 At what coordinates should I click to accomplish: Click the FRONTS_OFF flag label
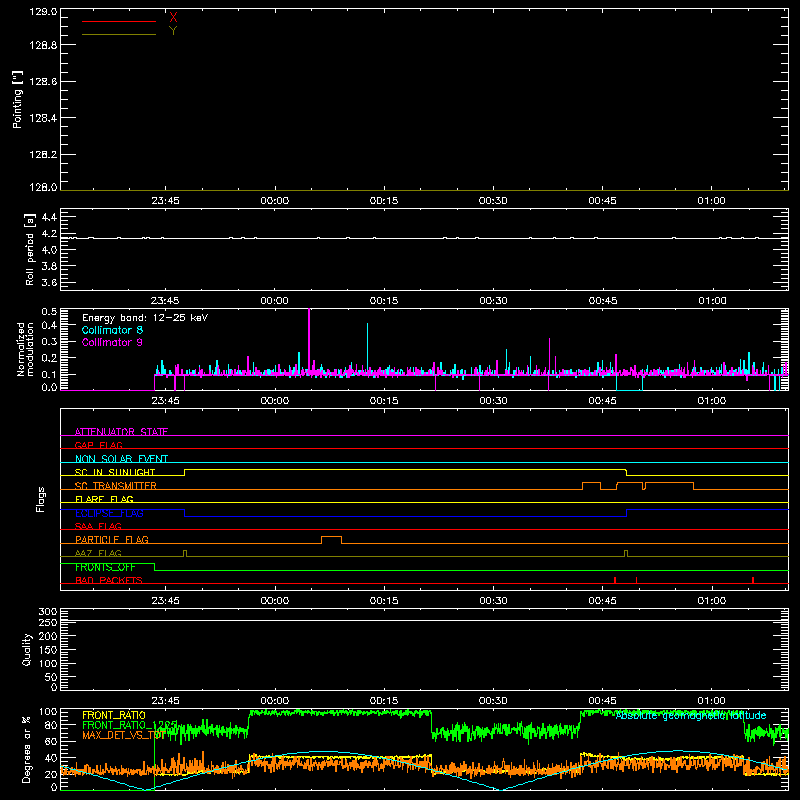coord(105,567)
